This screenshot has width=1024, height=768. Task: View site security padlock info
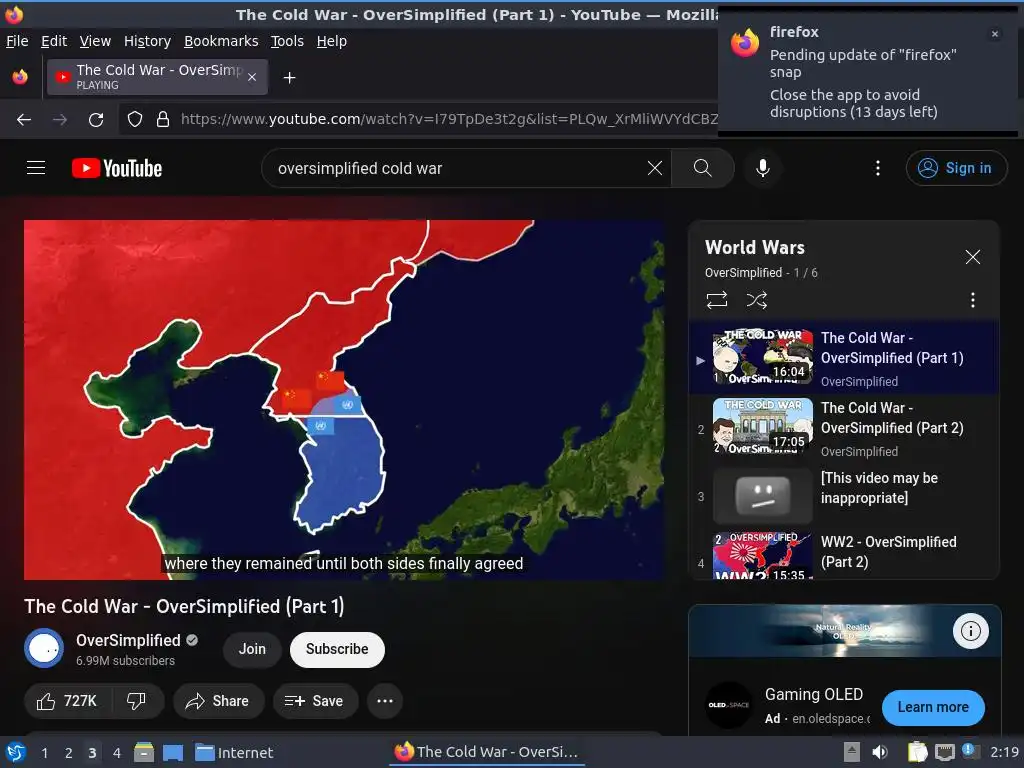tap(163, 120)
